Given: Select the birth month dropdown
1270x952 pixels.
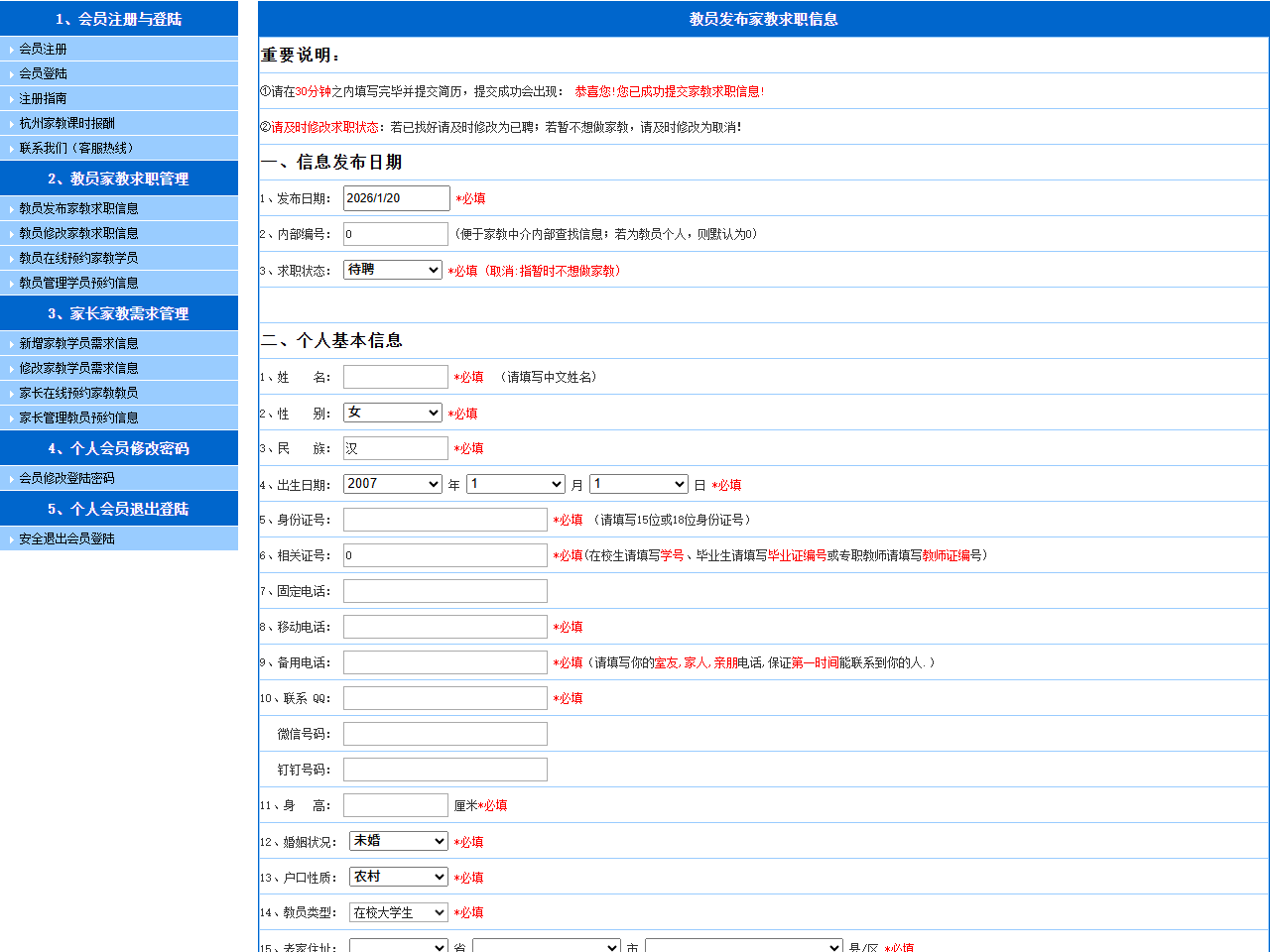Looking at the screenshot, I should (515, 484).
